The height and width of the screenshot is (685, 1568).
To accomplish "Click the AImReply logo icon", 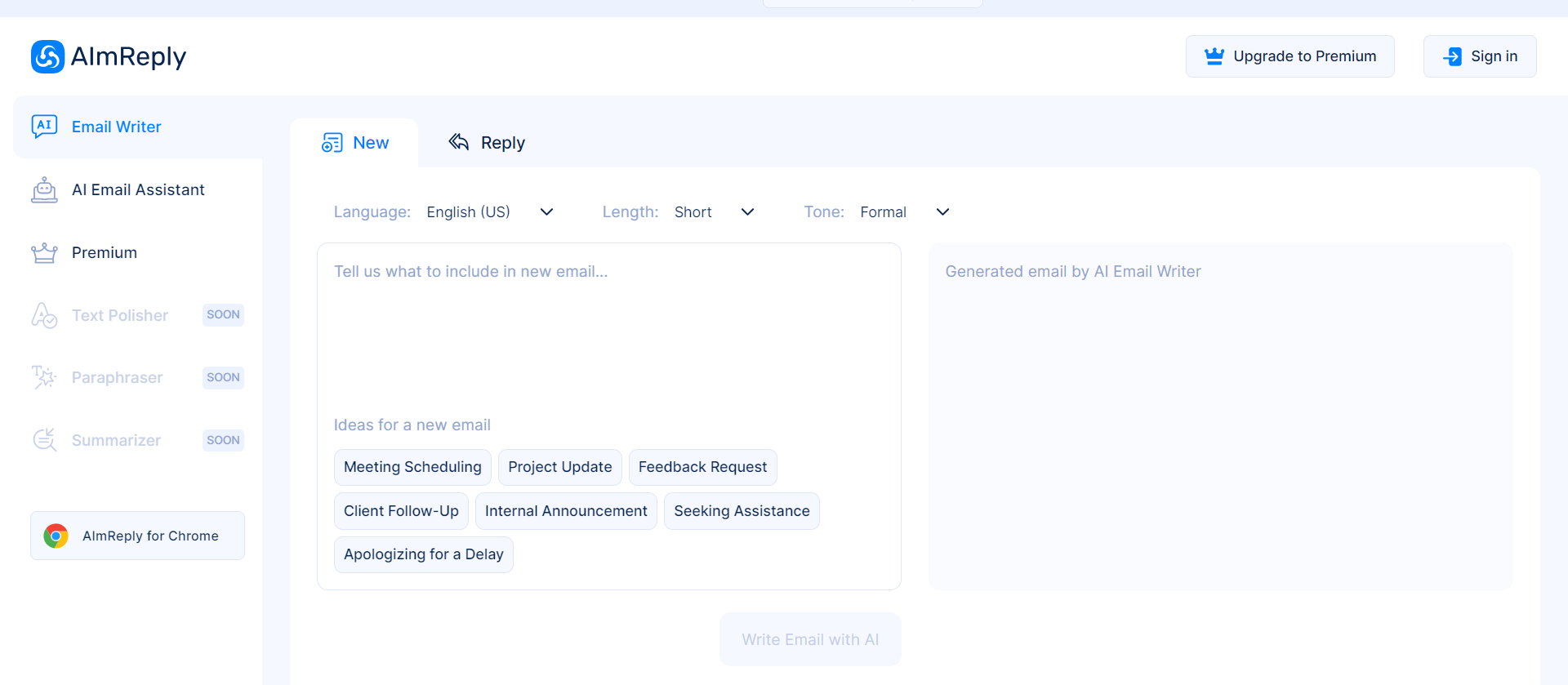I will 47,56.
